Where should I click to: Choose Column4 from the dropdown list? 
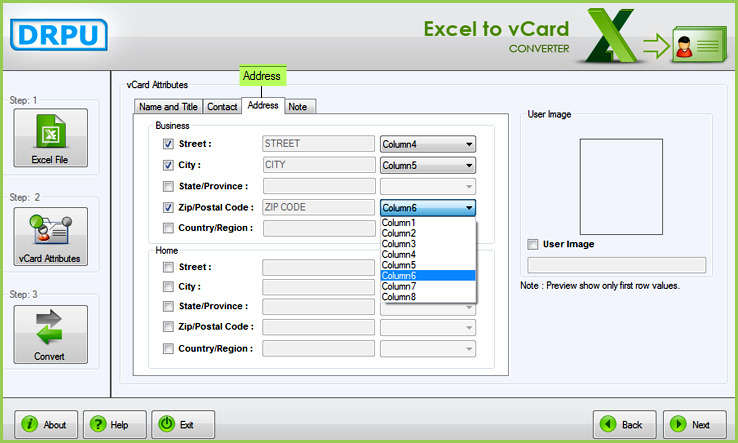428,255
